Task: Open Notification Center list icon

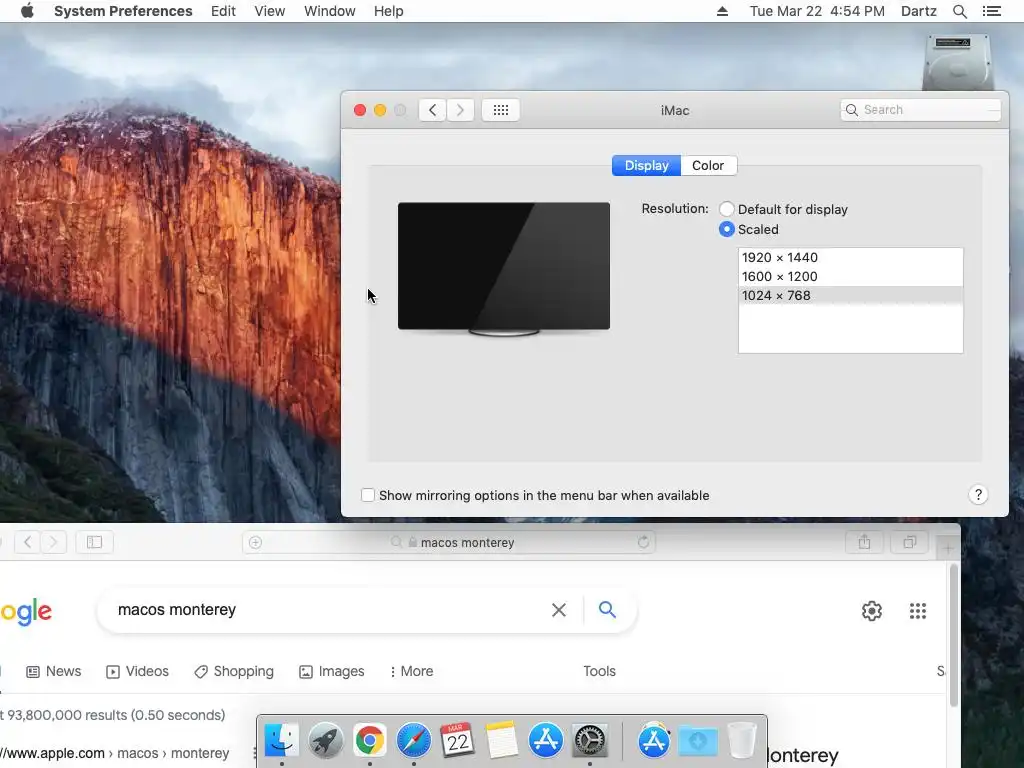Action: tap(992, 11)
